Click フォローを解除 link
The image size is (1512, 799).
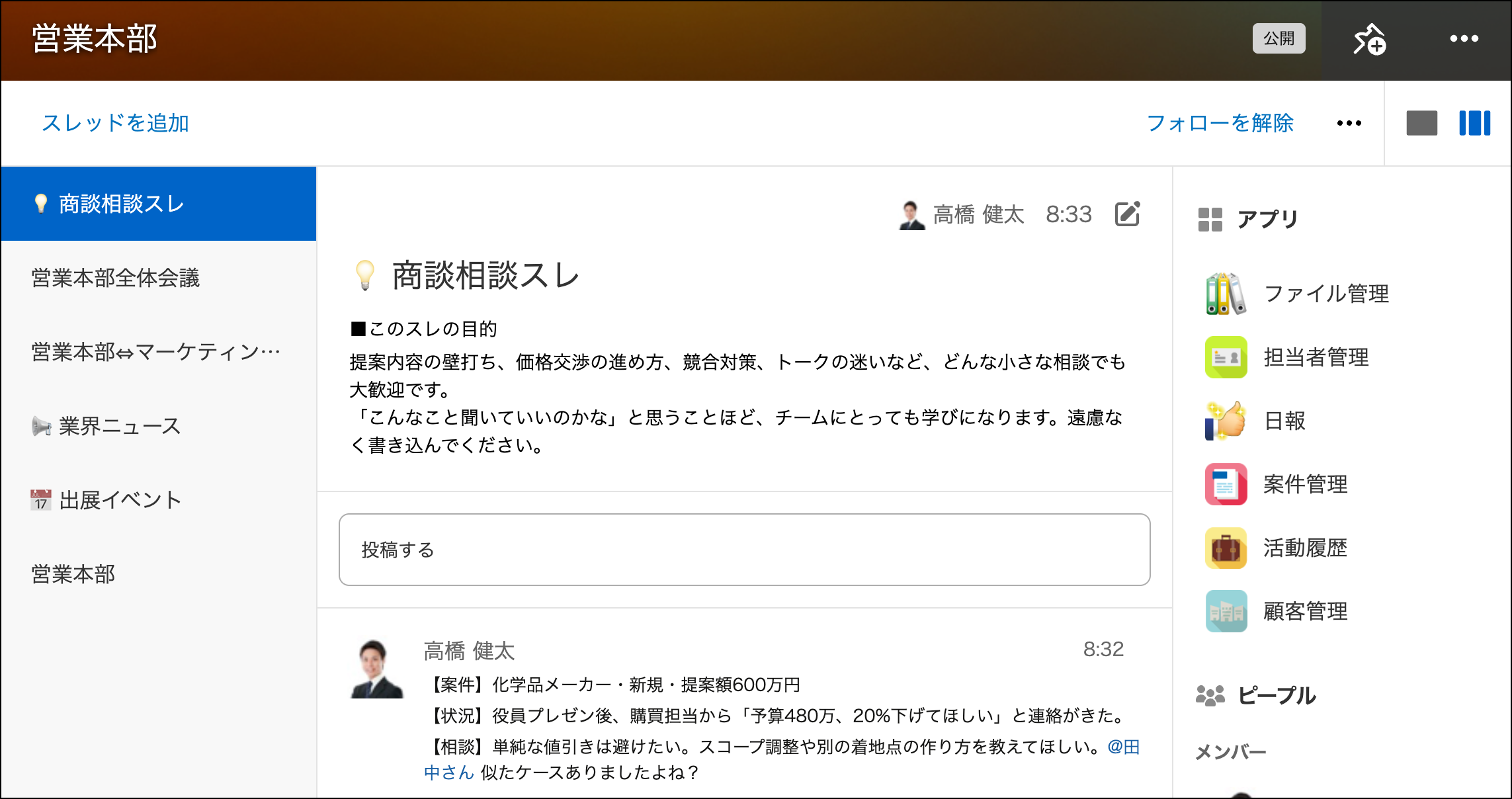pyautogui.click(x=1220, y=123)
